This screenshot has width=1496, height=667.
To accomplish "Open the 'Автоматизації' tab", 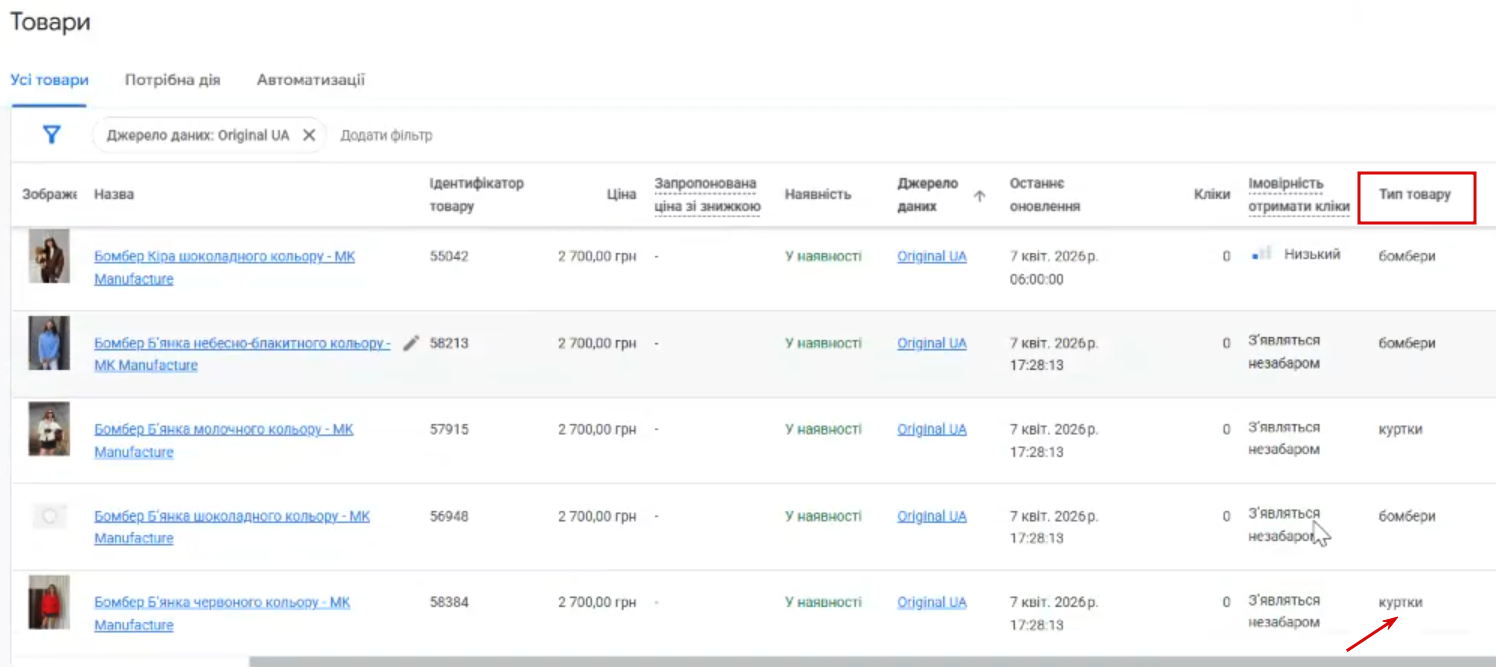I will point(311,80).
